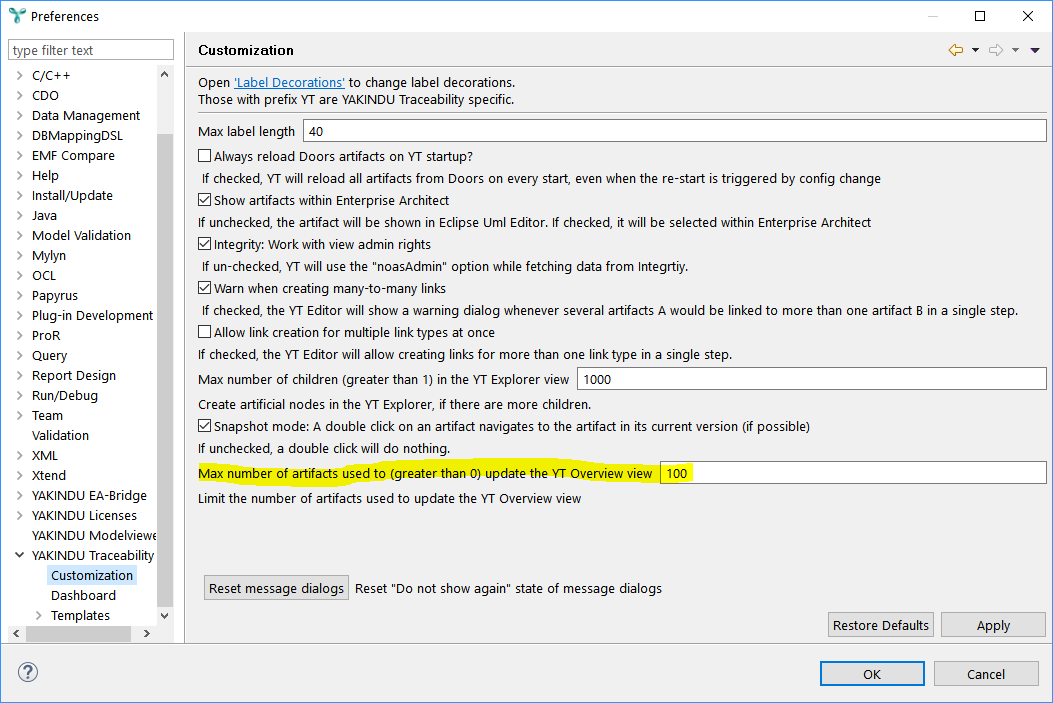Click the back navigation arrow icon
The image size is (1053, 703).
point(956,50)
